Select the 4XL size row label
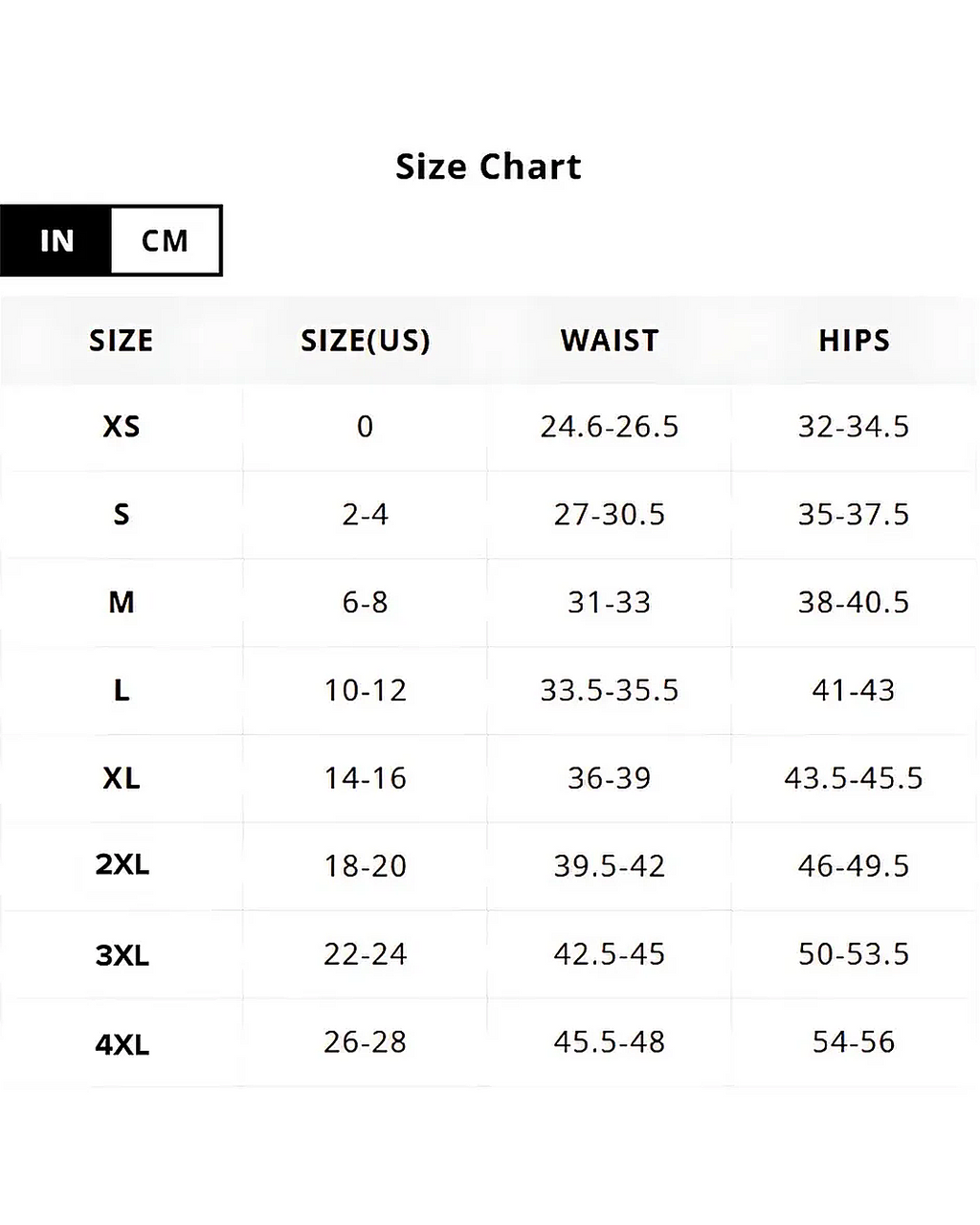The image size is (980, 1225). (x=122, y=1043)
